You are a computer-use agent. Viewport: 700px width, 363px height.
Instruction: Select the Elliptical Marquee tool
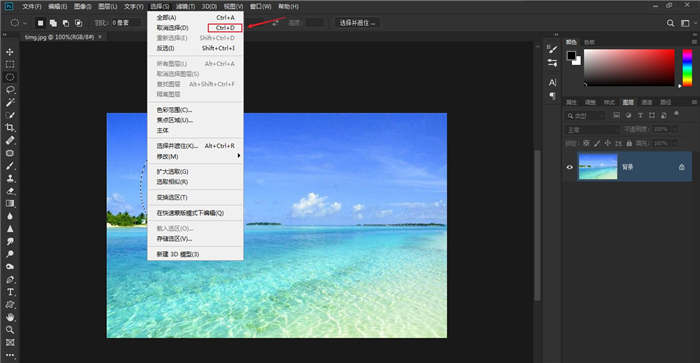(10, 77)
